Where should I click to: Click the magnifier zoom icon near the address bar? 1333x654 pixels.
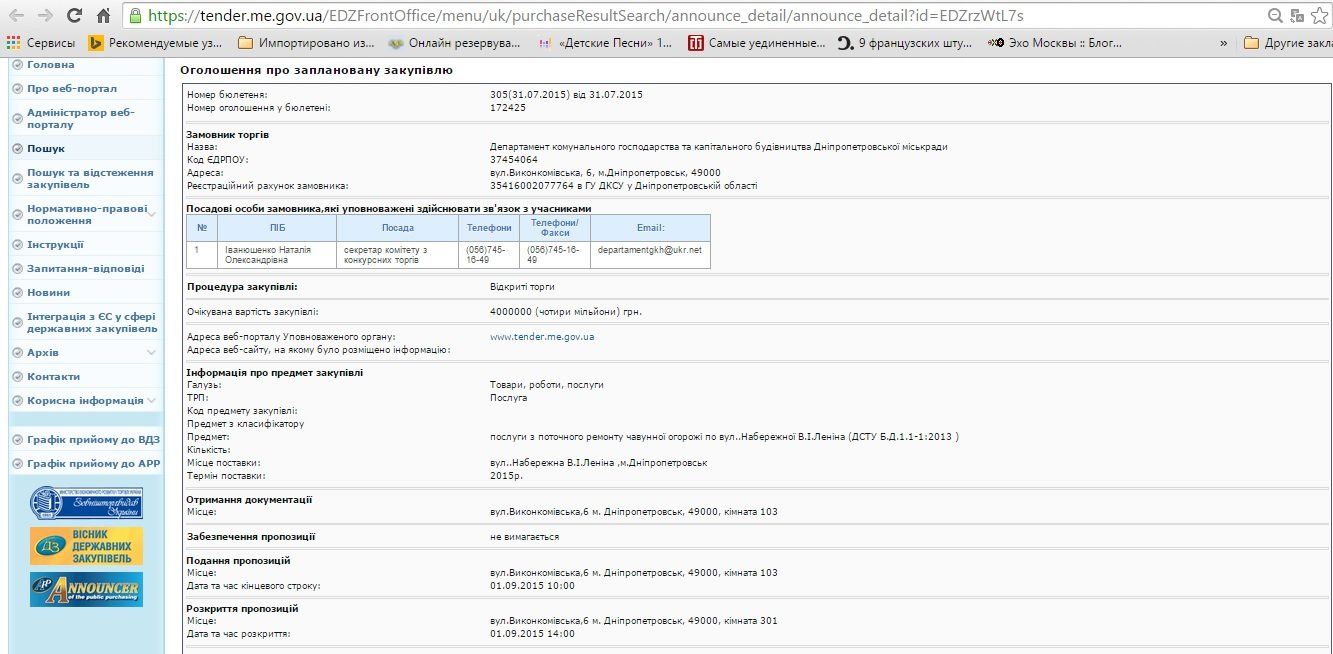click(1273, 15)
